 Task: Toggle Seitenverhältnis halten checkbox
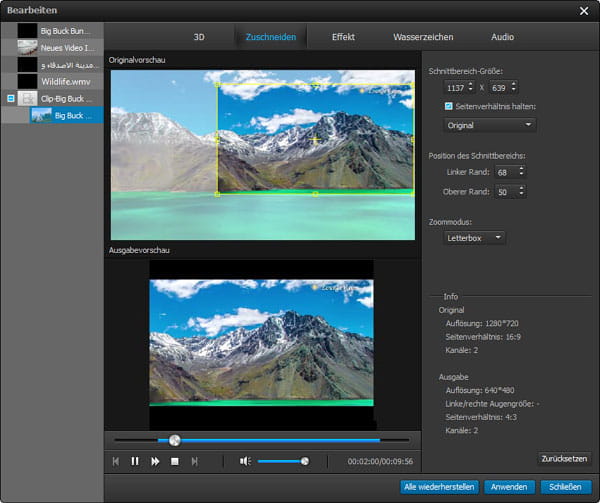[x=449, y=106]
